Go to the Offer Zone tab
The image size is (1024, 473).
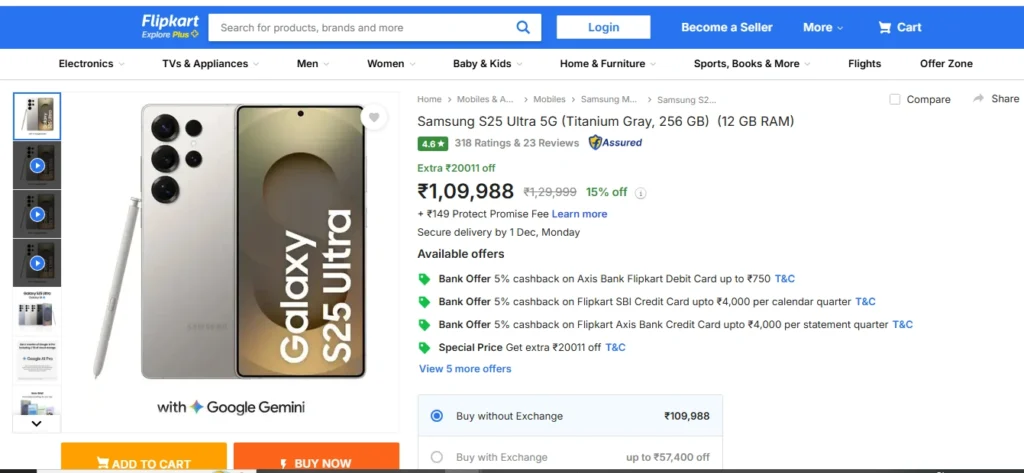click(946, 64)
